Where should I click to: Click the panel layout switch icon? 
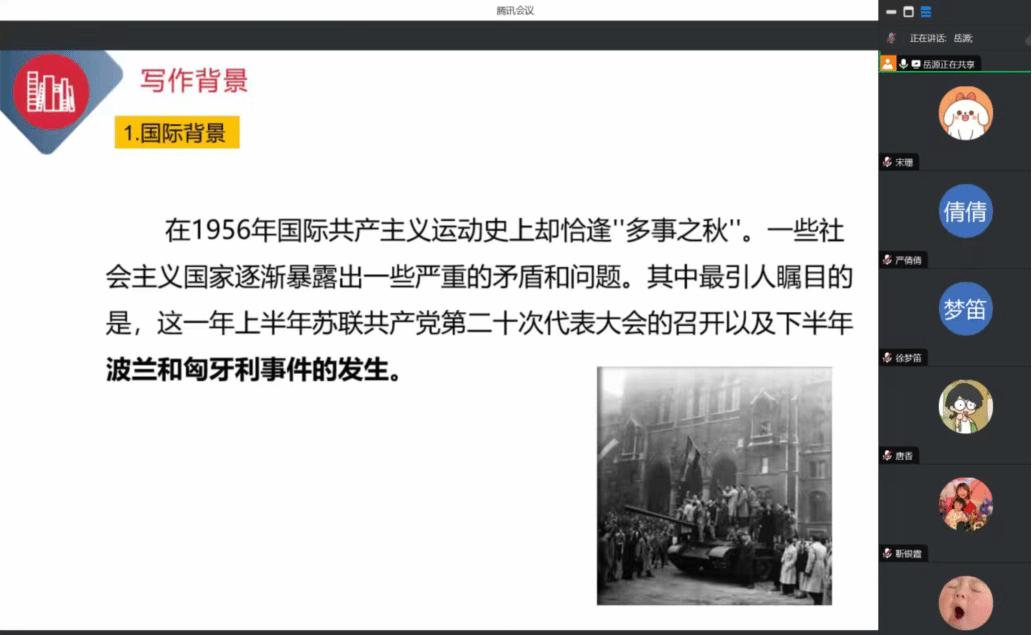[926, 12]
